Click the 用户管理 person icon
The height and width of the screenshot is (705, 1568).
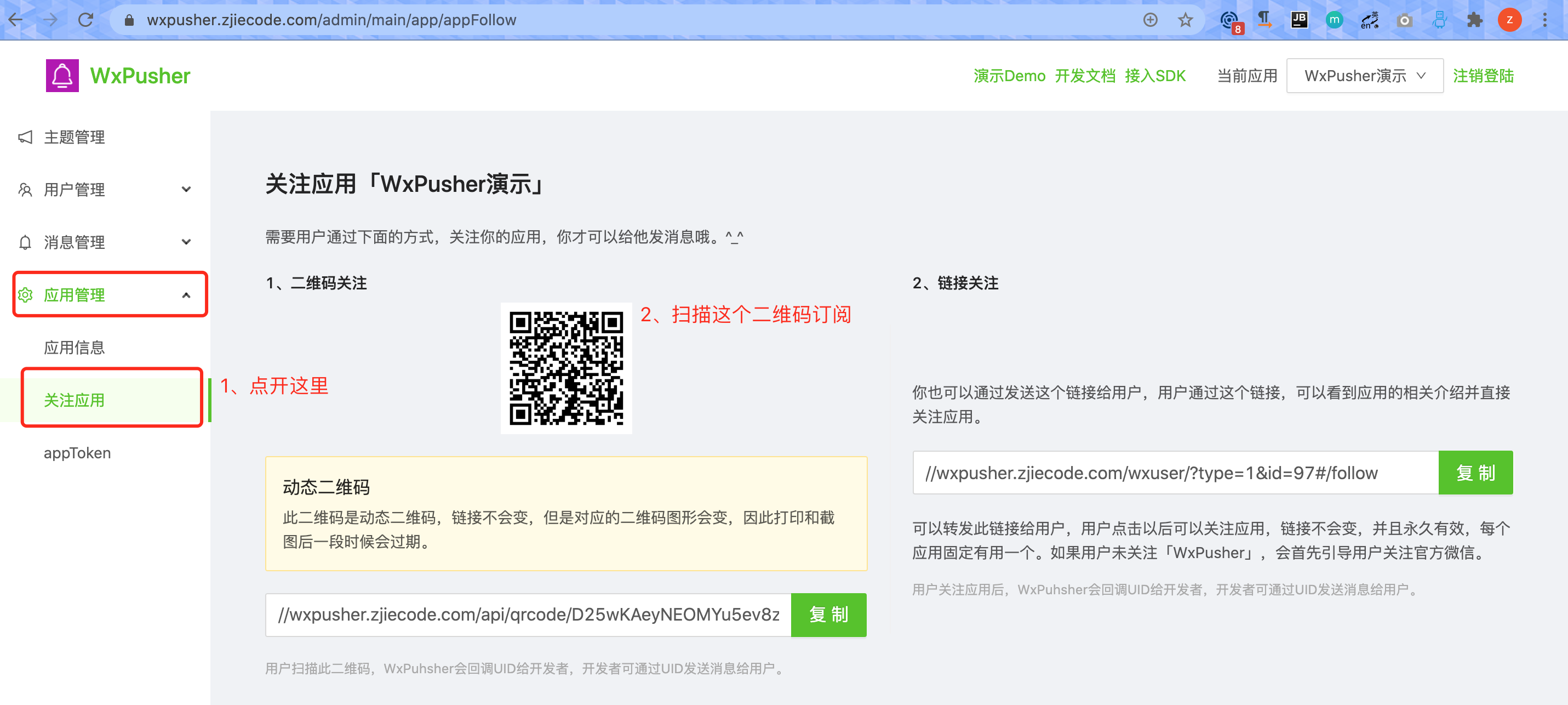click(x=26, y=190)
